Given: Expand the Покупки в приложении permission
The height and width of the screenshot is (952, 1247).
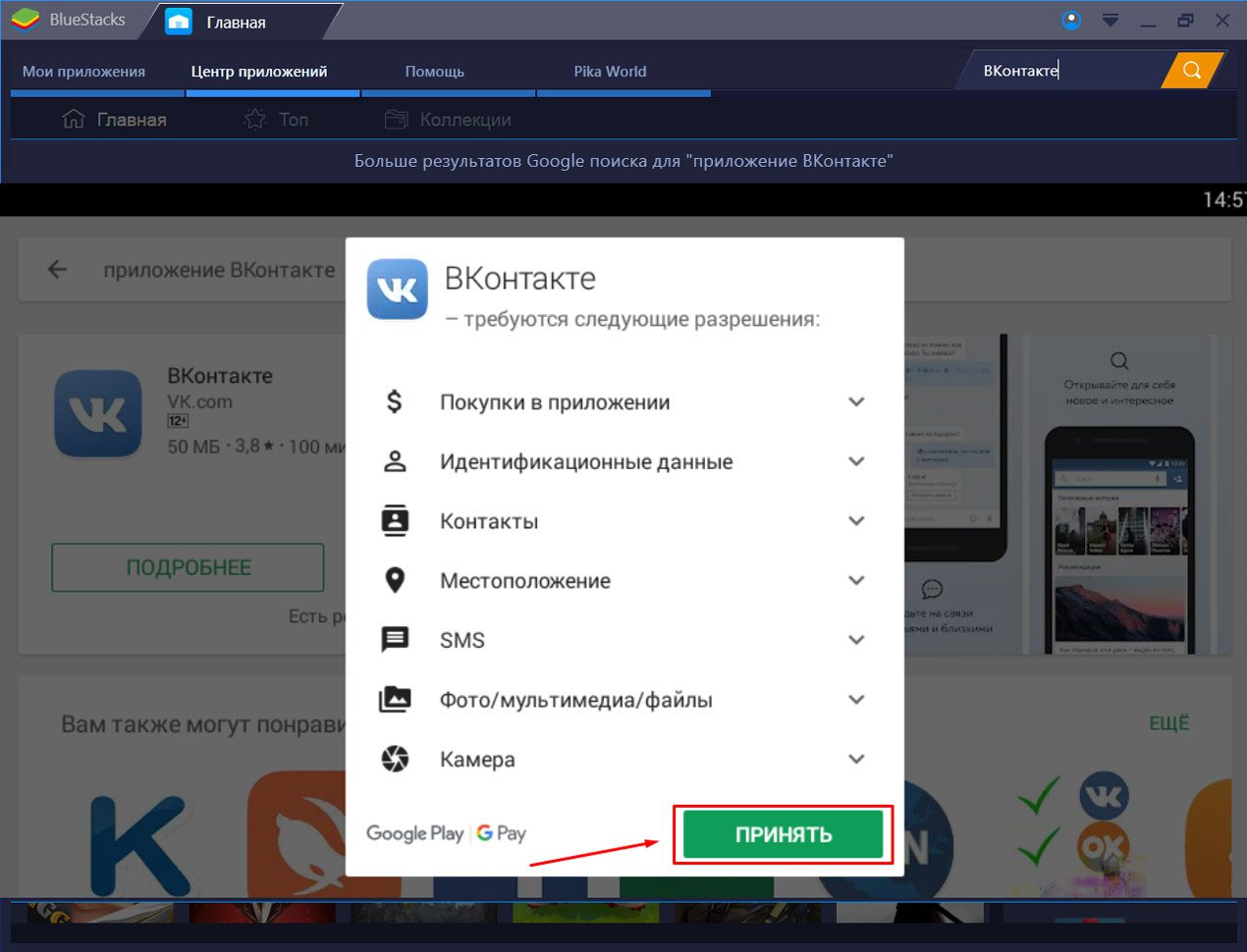Looking at the screenshot, I should tap(856, 401).
